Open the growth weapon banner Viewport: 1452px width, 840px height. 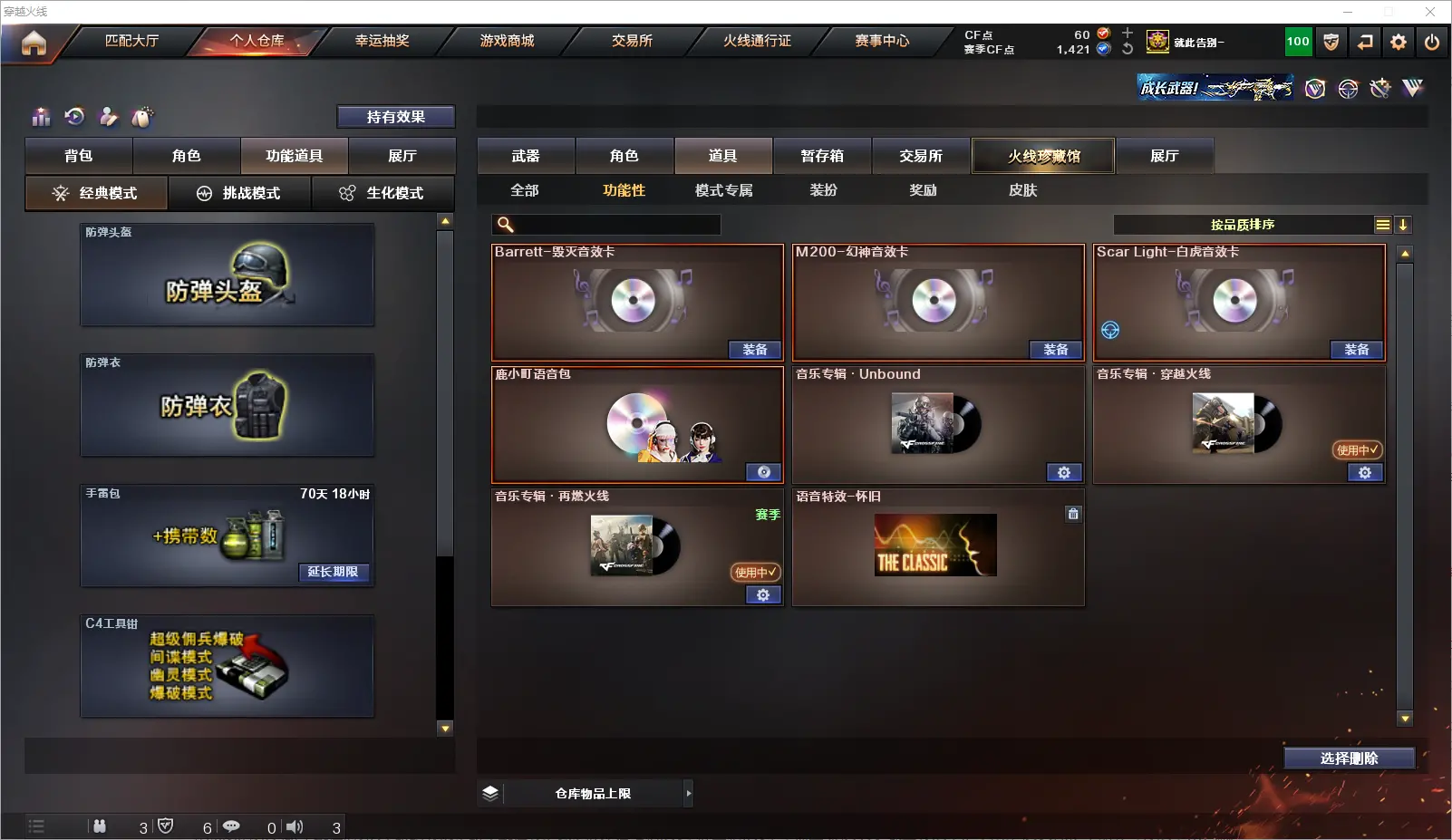[x=1215, y=87]
